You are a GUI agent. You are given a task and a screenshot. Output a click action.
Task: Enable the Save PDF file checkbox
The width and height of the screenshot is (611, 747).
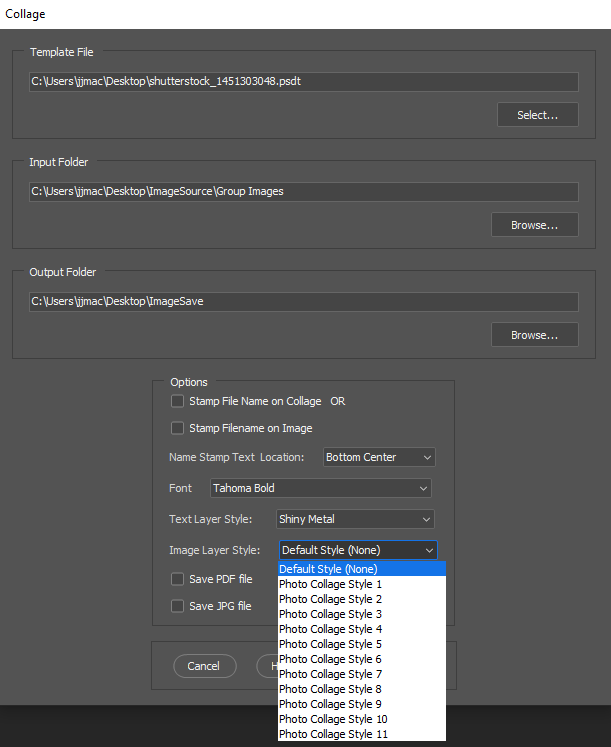pos(178,579)
